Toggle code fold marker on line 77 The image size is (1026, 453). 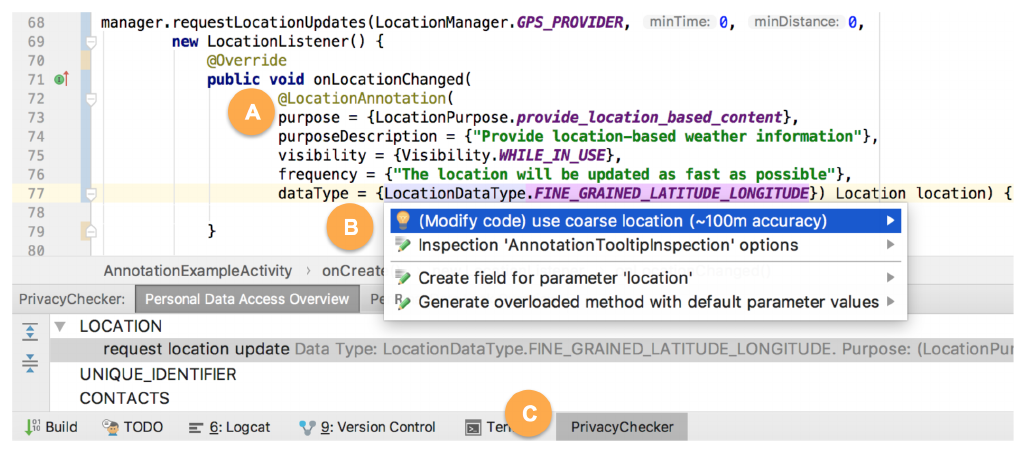tap(92, 194)
